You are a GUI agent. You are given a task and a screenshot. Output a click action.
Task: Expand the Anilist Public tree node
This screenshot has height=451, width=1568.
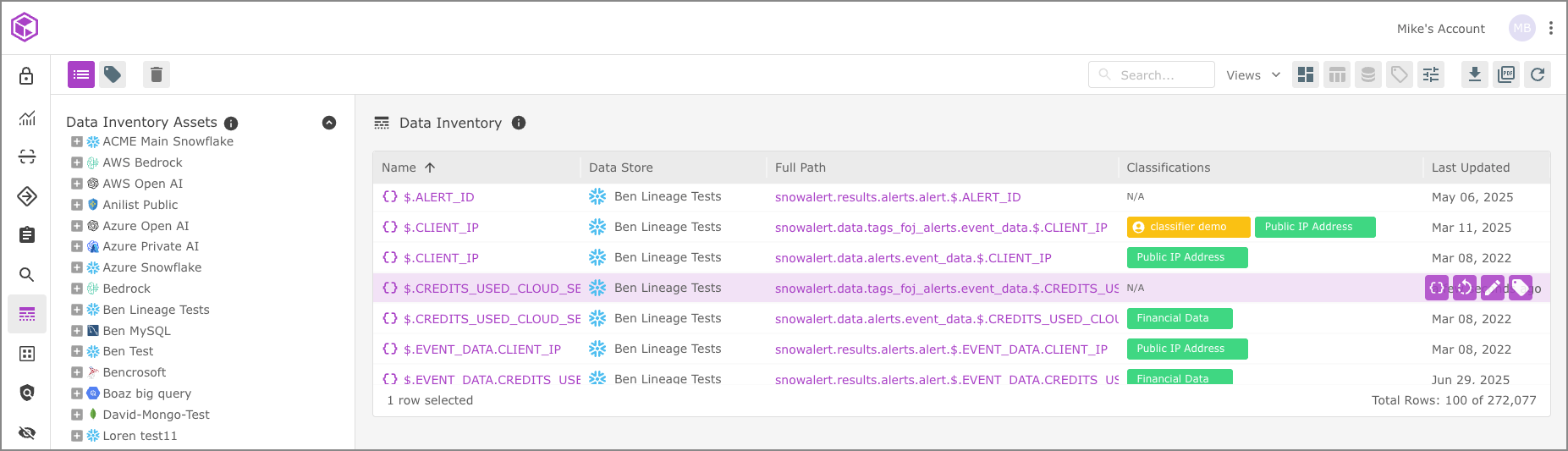(x=77, y=205)
